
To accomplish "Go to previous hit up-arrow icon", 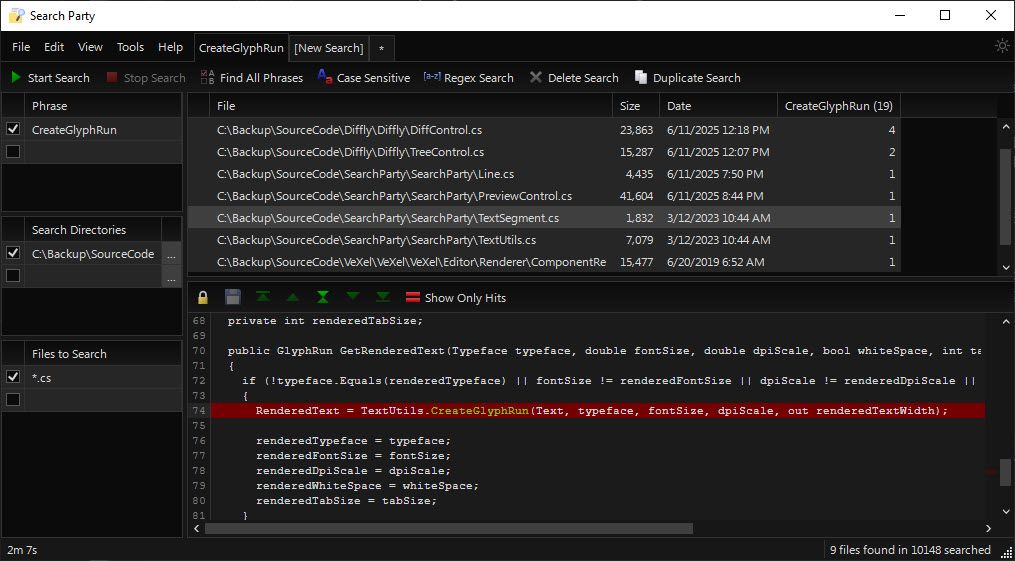I will click(293, 297).
